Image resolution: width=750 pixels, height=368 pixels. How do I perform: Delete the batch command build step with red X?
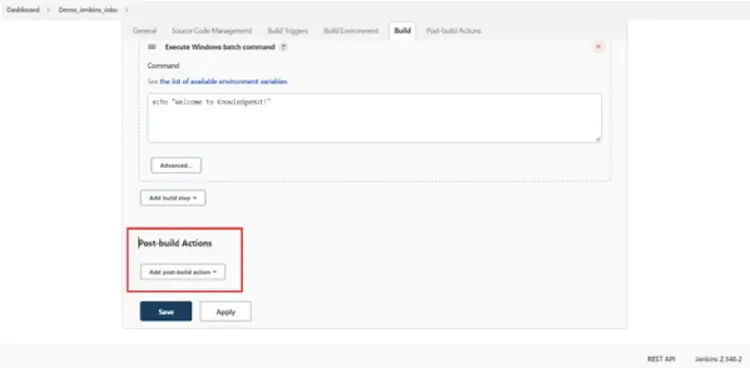(598, 46)
